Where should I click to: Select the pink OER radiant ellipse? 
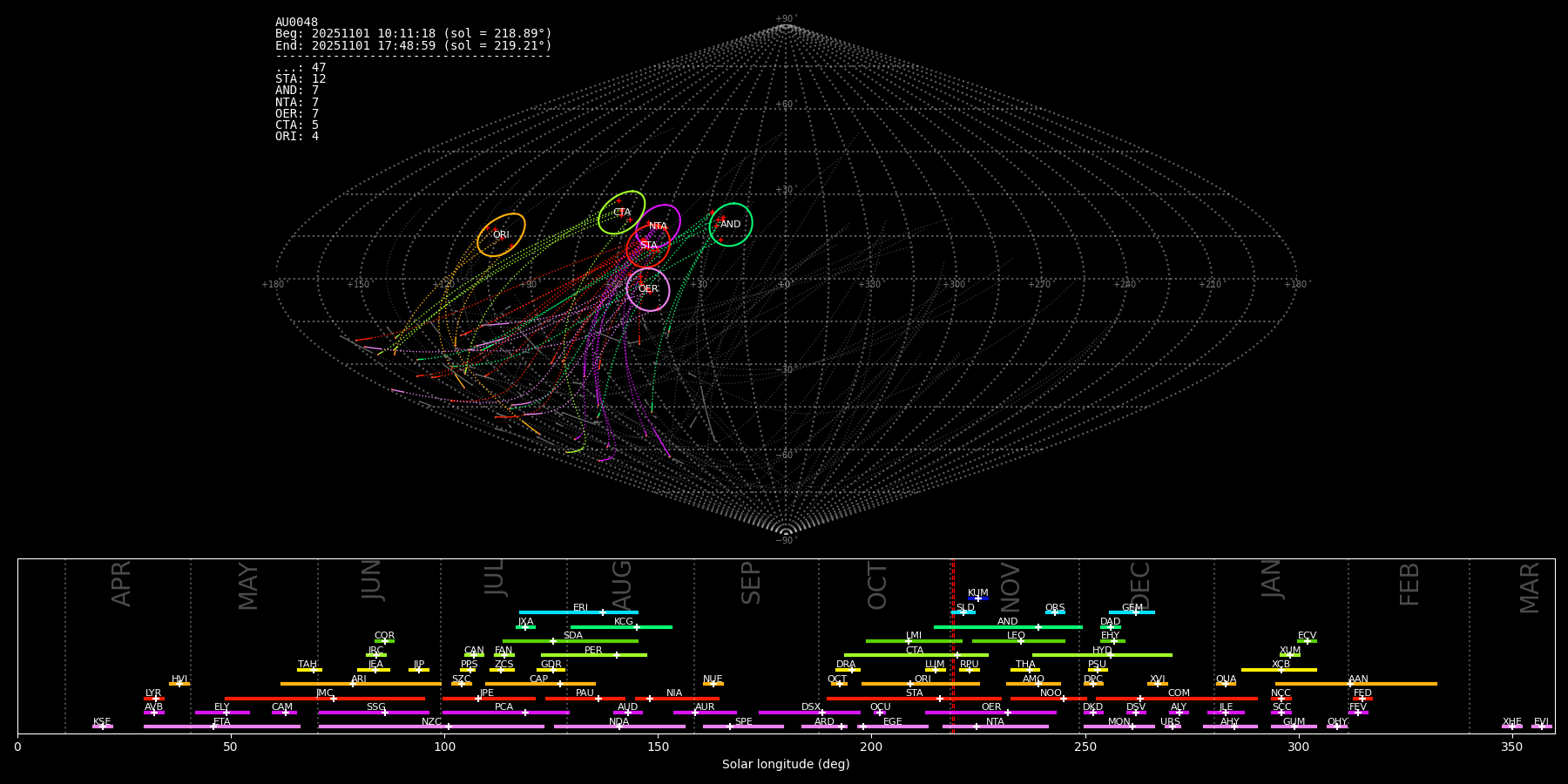click(648, 289)
